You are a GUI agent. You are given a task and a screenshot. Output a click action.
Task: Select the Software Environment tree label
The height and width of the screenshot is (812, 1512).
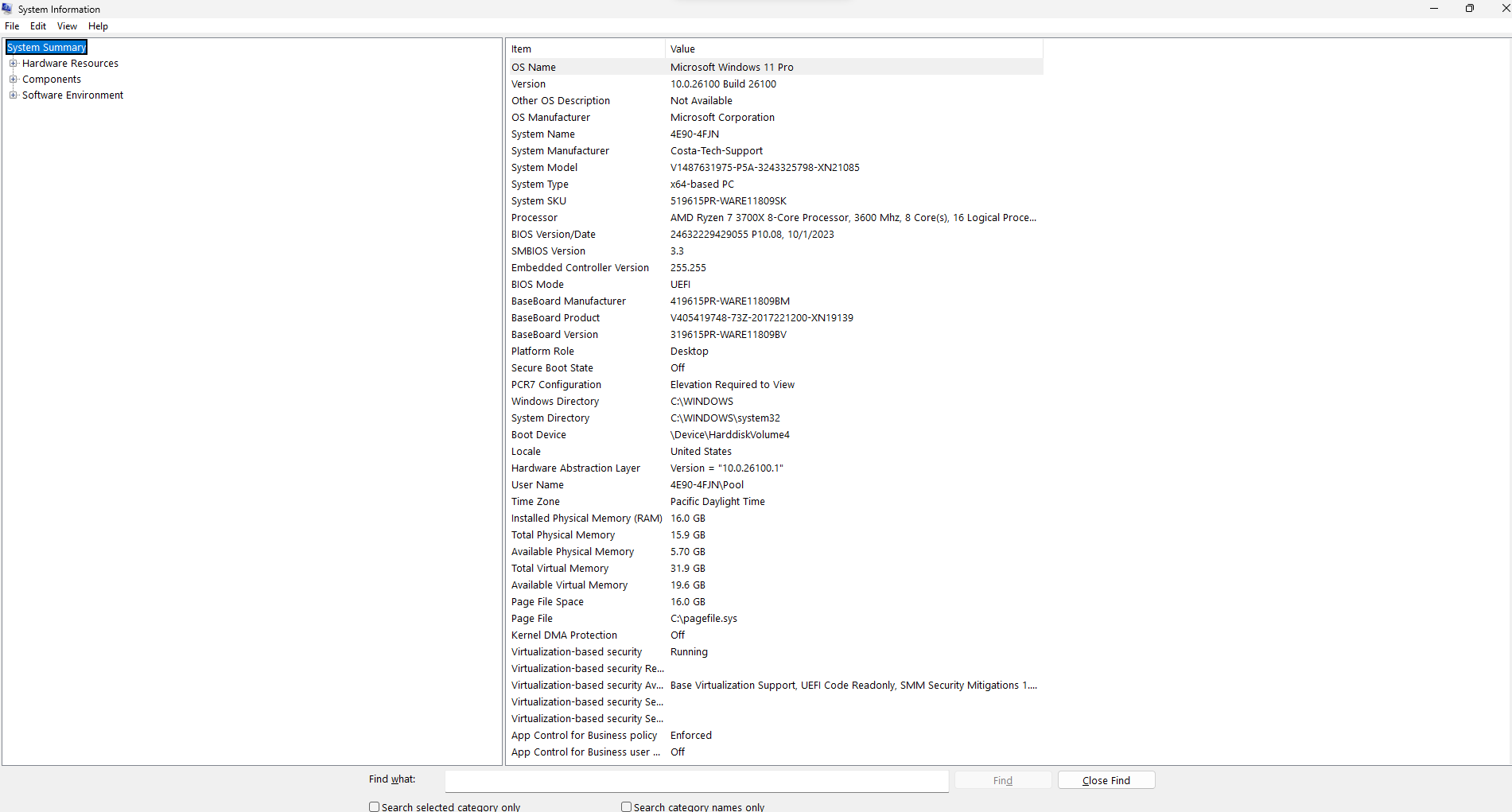click(x=72, y=95)
